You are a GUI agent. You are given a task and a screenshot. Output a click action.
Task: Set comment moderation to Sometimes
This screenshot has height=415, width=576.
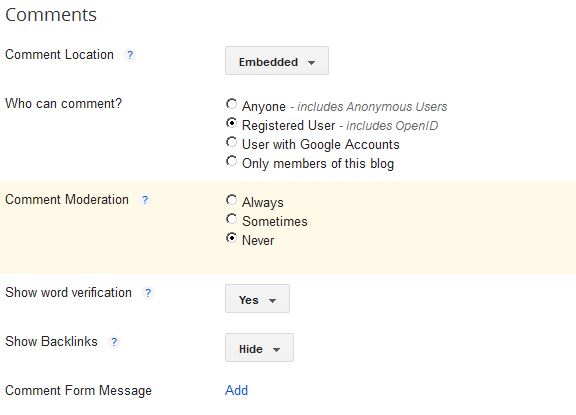(231, 219)
